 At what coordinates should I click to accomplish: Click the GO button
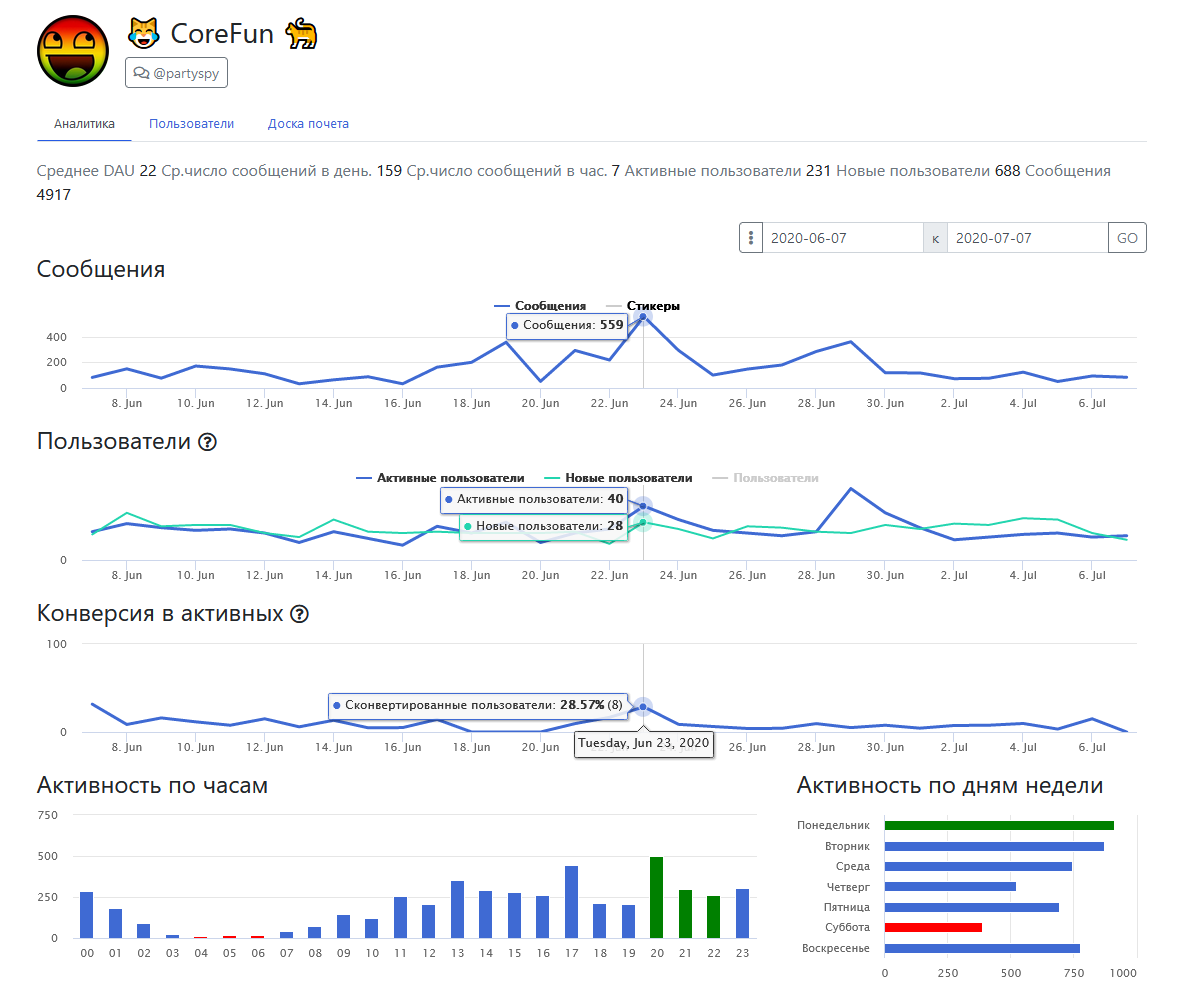click(x=1127, y=238)
